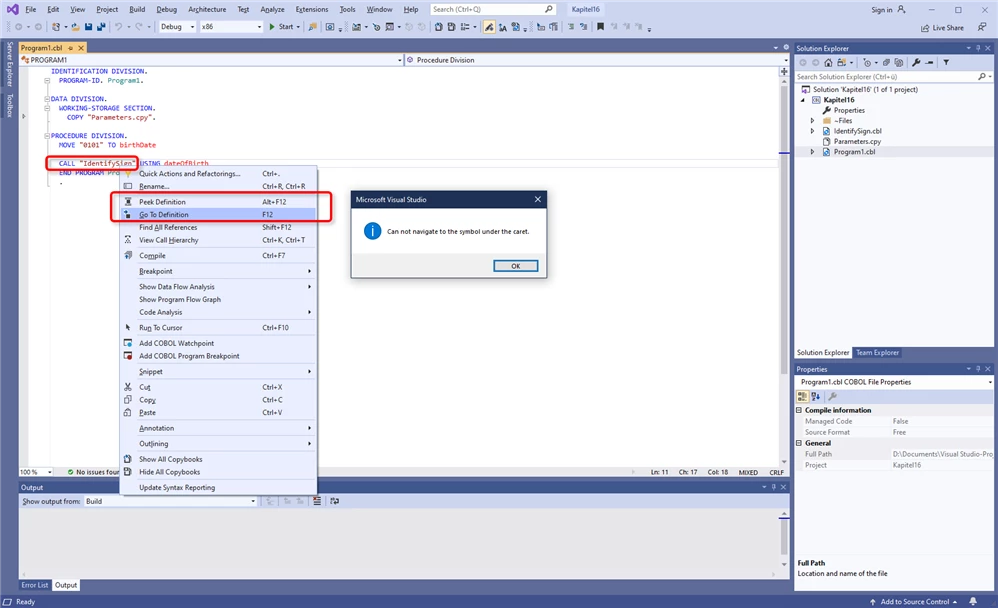
Task: Click OK in the Microsoft Visual Studio dialog
Action: 516,266
